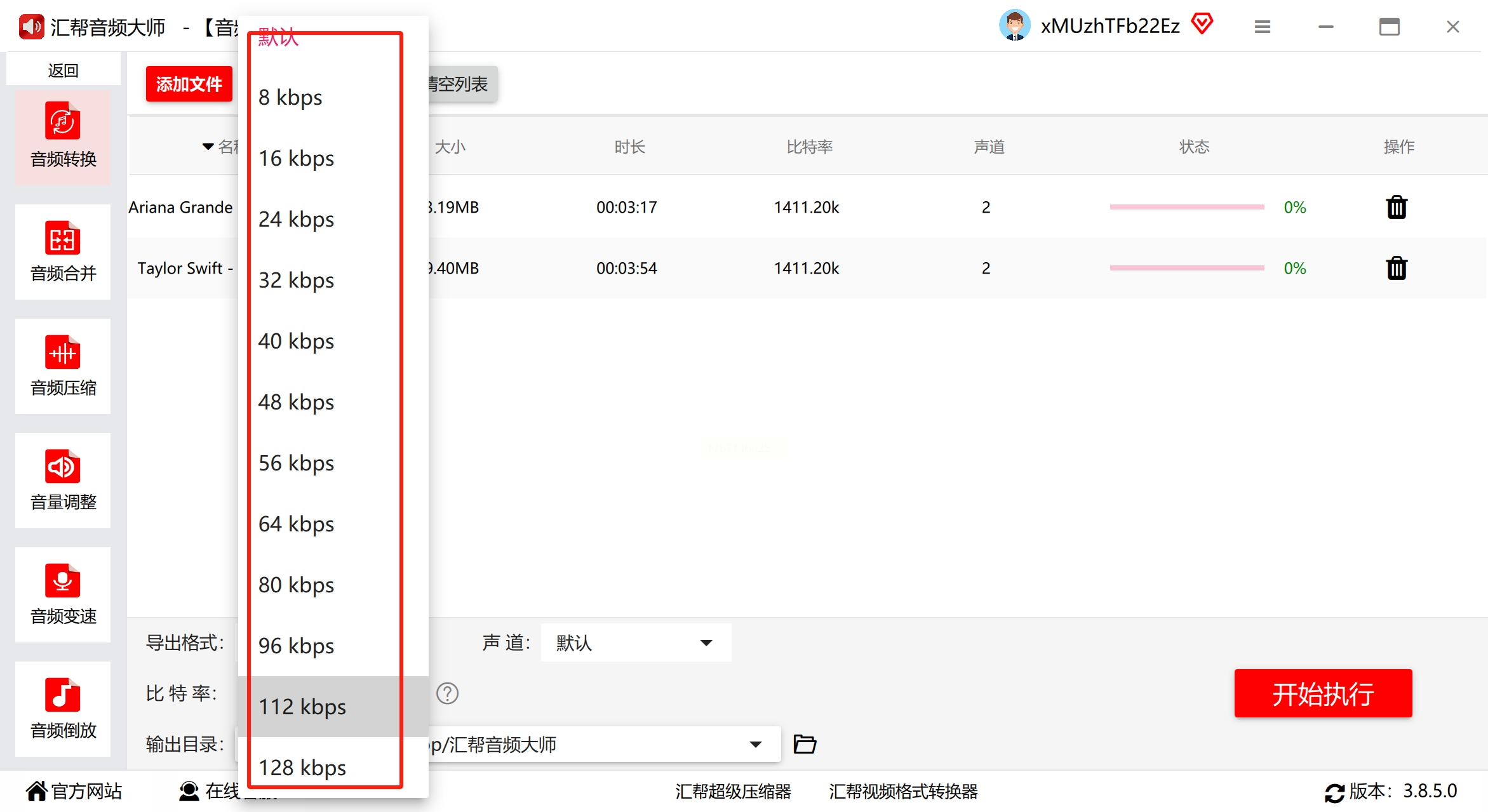
Task: Open the 音频变速 speed change tool
Action: click(63, 594)
